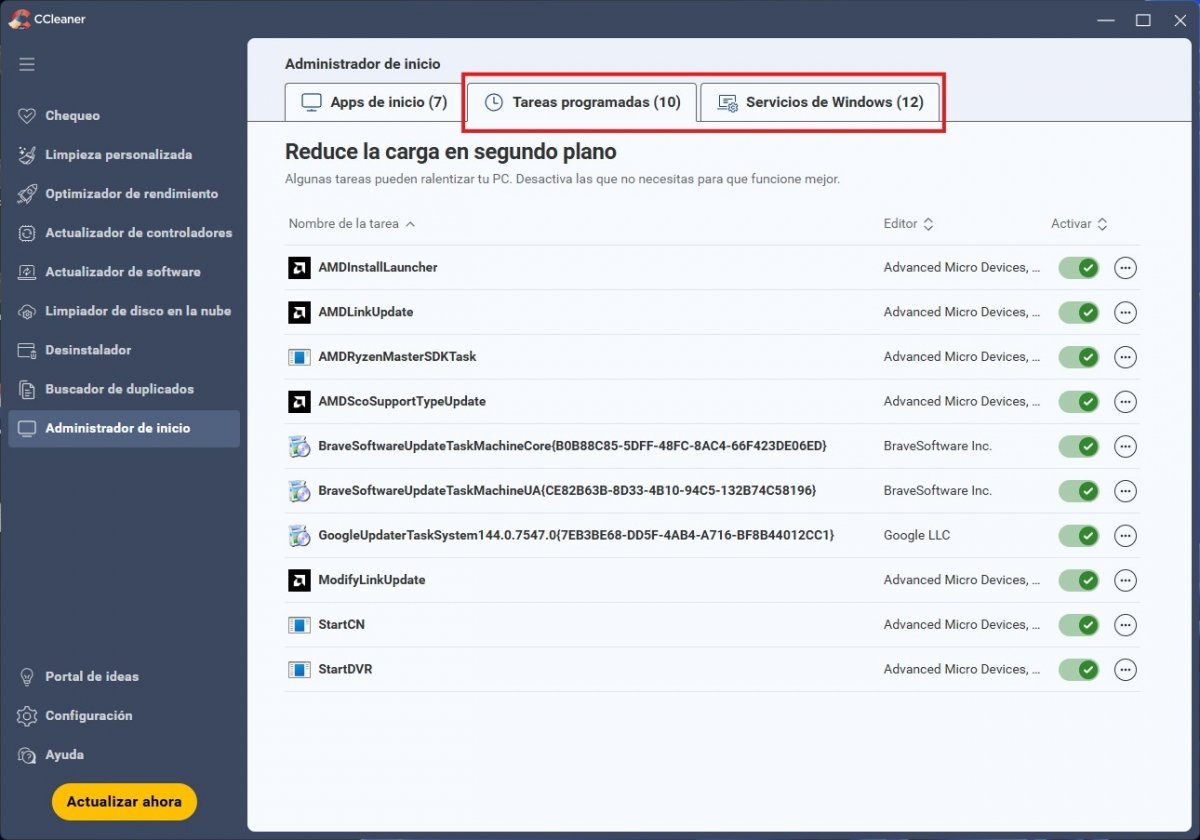Open more options for ModifyLinkUpdate task
Viewport: 1200px width, 840px height.
click(x=1125, y=581)
